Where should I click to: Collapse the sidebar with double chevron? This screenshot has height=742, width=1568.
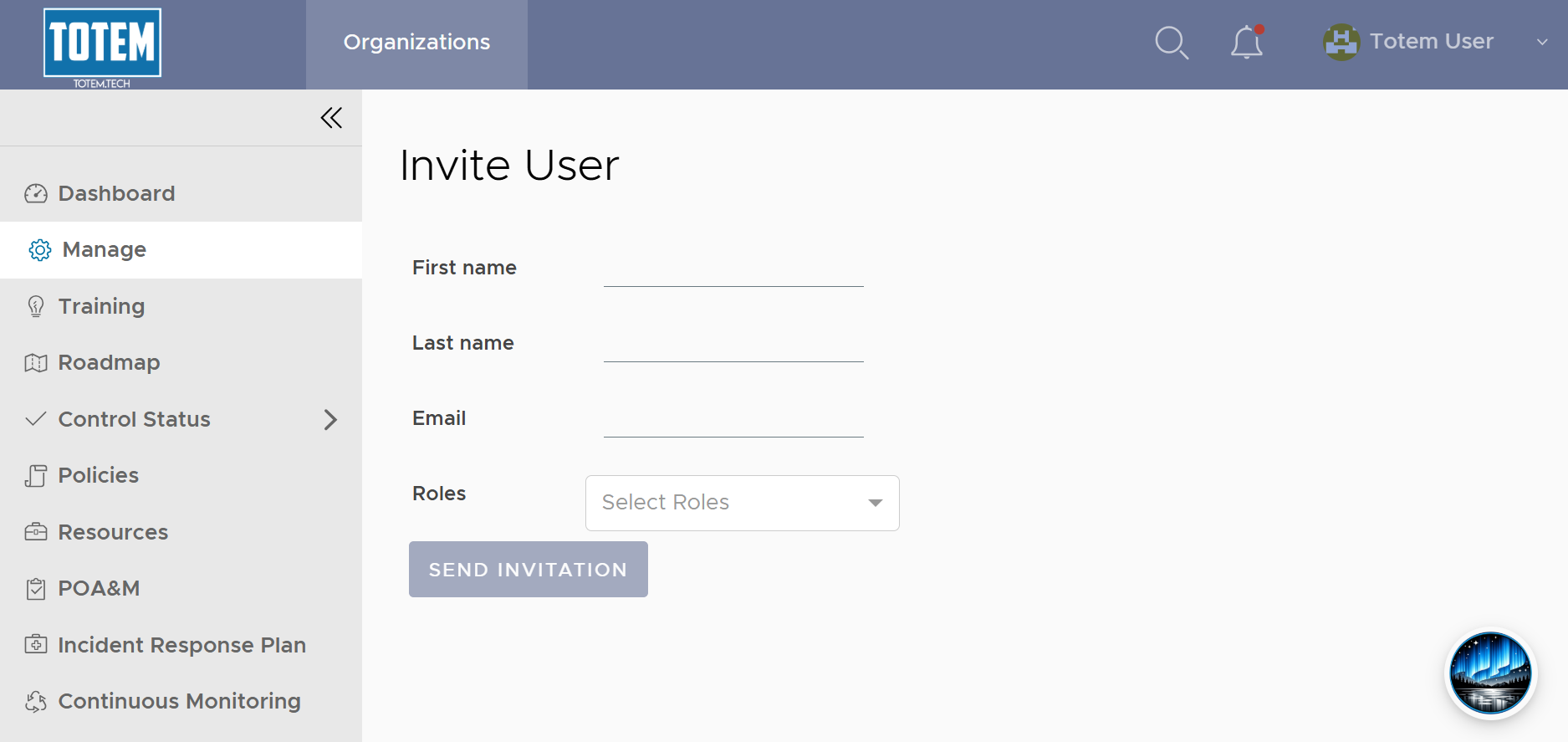click(x=331, y=118)
